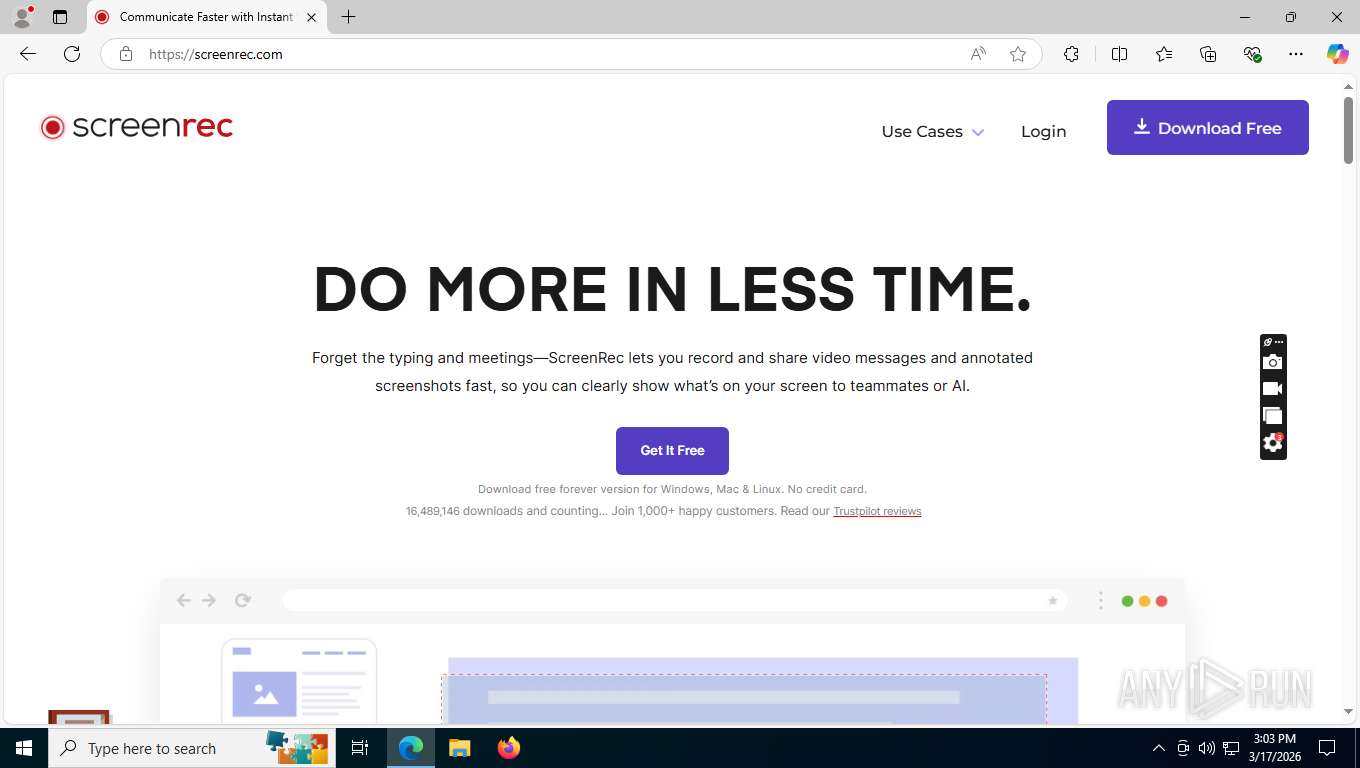Open the clock showing 3:03 PM
The image size is (1360, 768).
[x=1273, y=748]
